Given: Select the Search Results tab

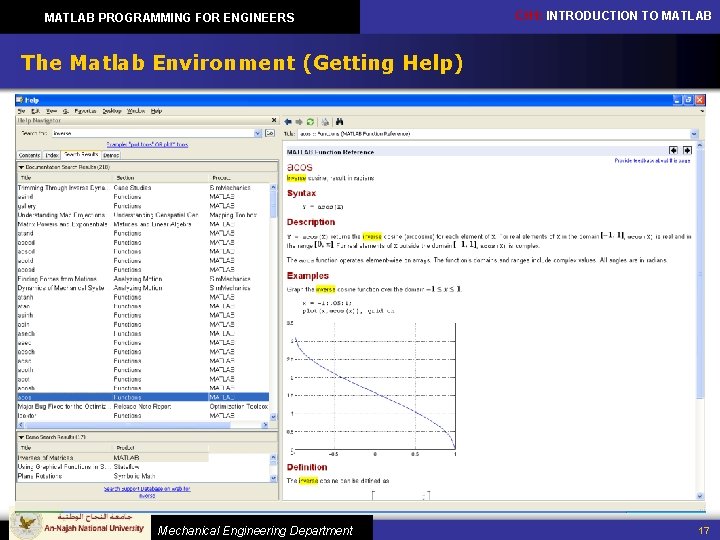Looking at the screenshot, I should click(x=81, y=154).
